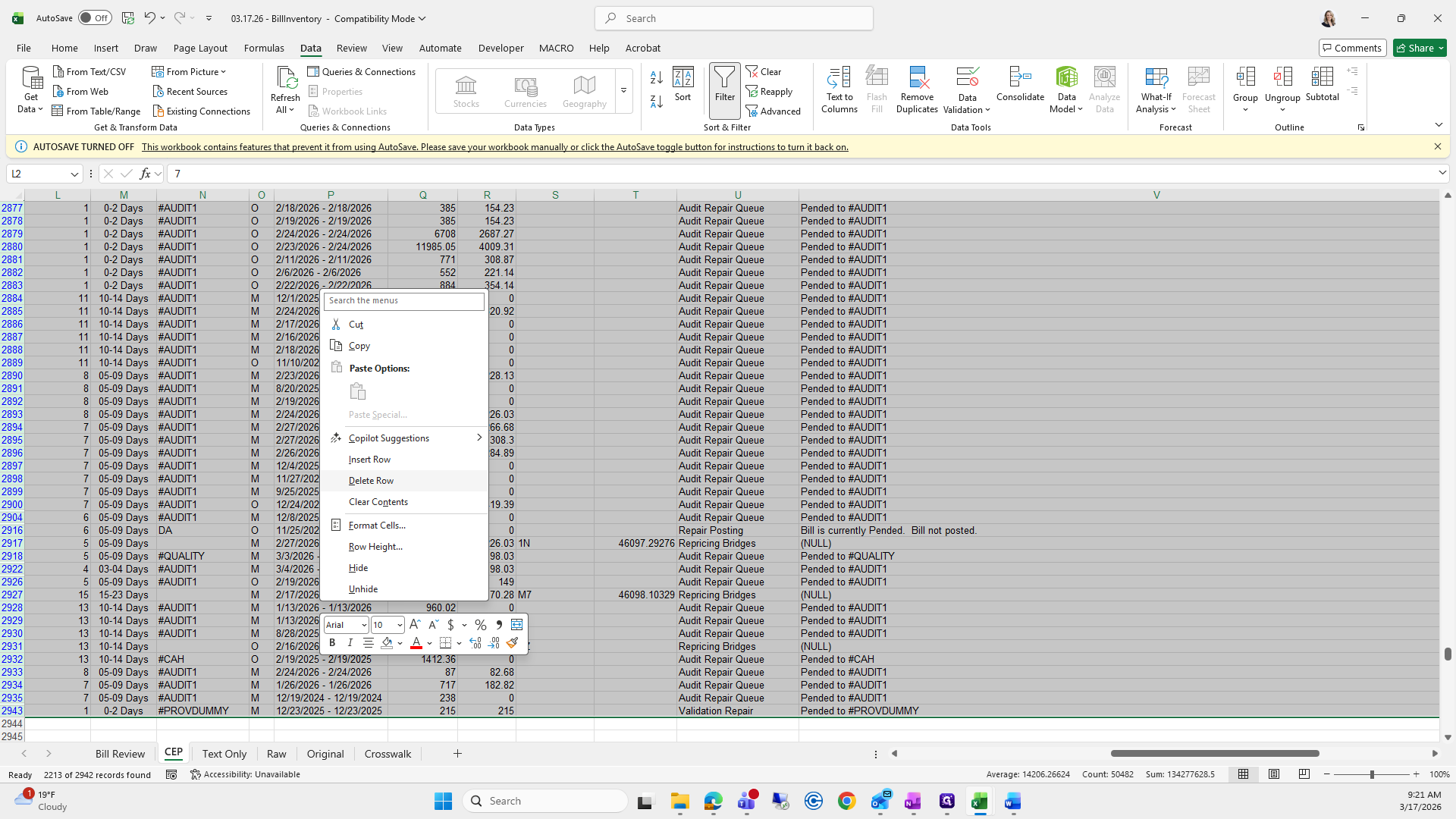This screenshot has height=819, width=1456.
Task: Switch to Page Break Preview view
Action: point(1304,774)
